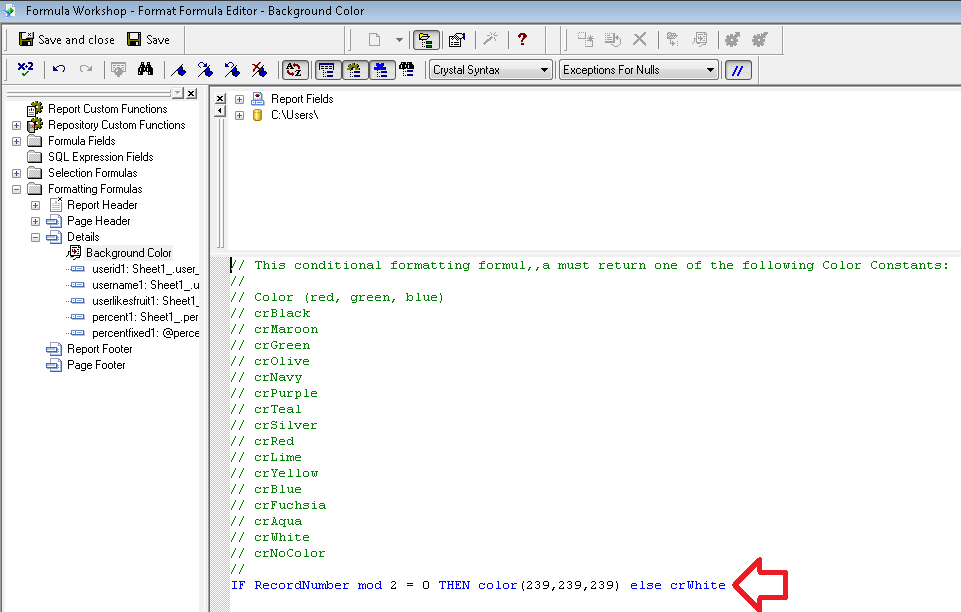The width and height of the screenshot is (961, 612).
Task: Click the show formatting formula nodes icon
Action: click(x=699, y=40)
